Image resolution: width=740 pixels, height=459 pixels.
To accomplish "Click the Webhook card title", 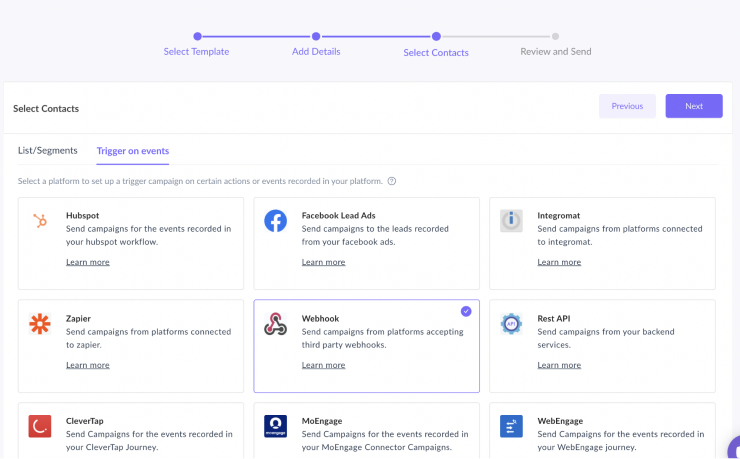I will click(320, 318).
